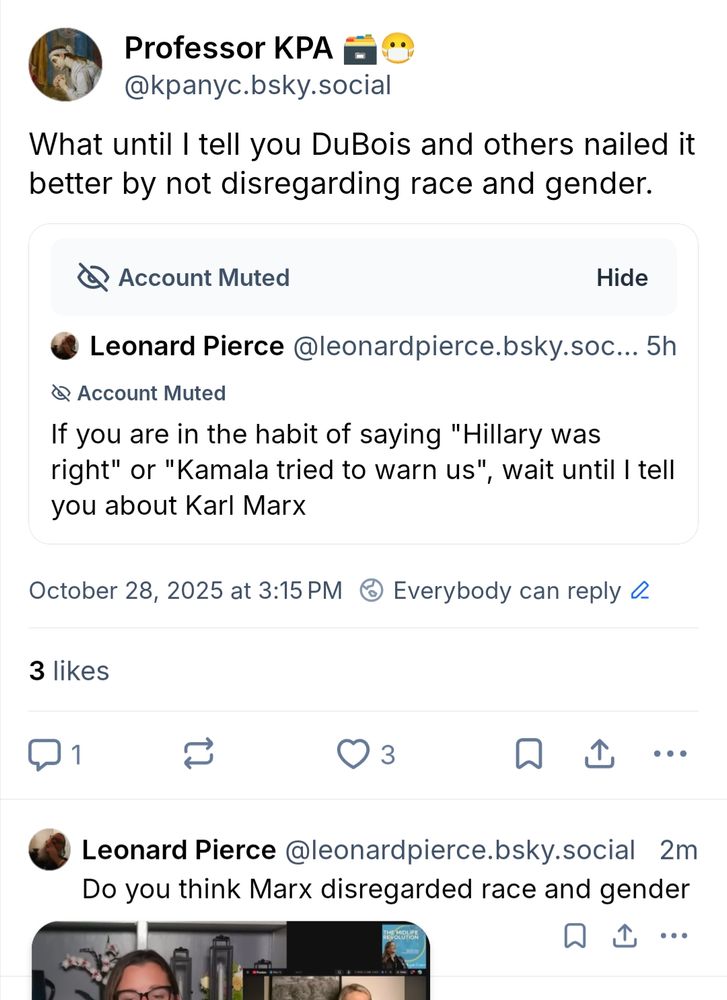Open the share menu for Professor KPA's post

pos(601,753)
